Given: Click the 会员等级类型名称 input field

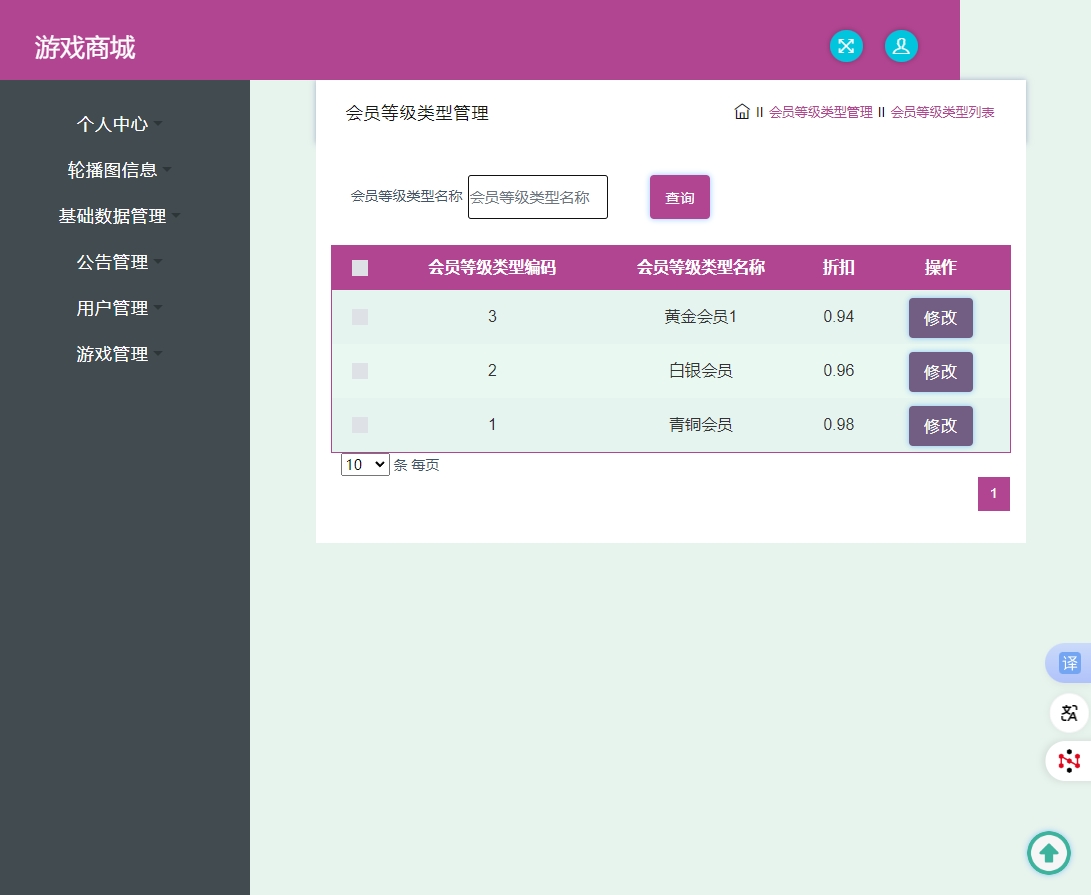Looking at the screenshot, I should (x=537, y=197).
